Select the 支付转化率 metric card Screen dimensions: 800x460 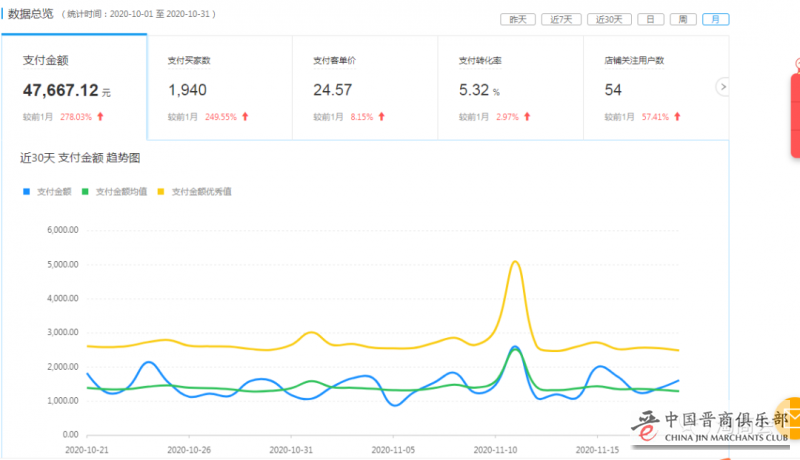tap(510, 88)
